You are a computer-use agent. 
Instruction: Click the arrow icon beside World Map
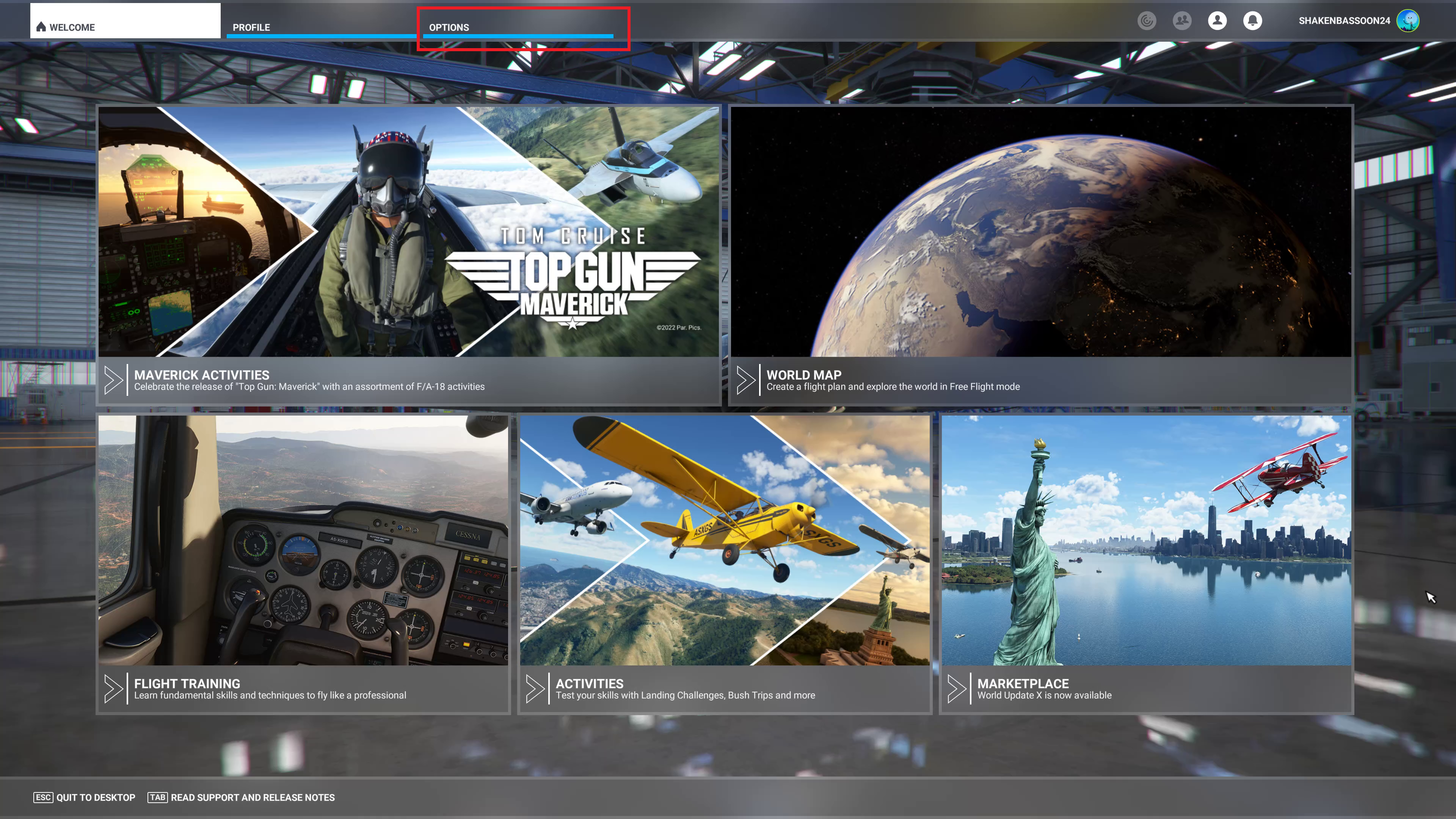point(745,380)
